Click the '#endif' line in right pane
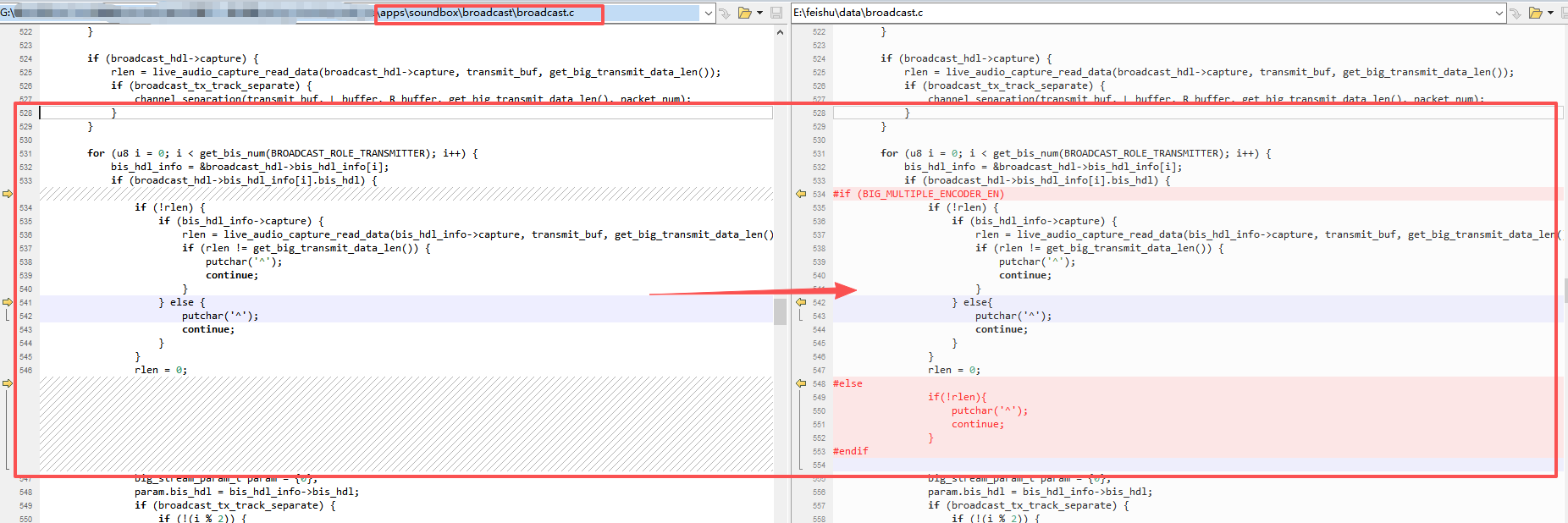 851,451
